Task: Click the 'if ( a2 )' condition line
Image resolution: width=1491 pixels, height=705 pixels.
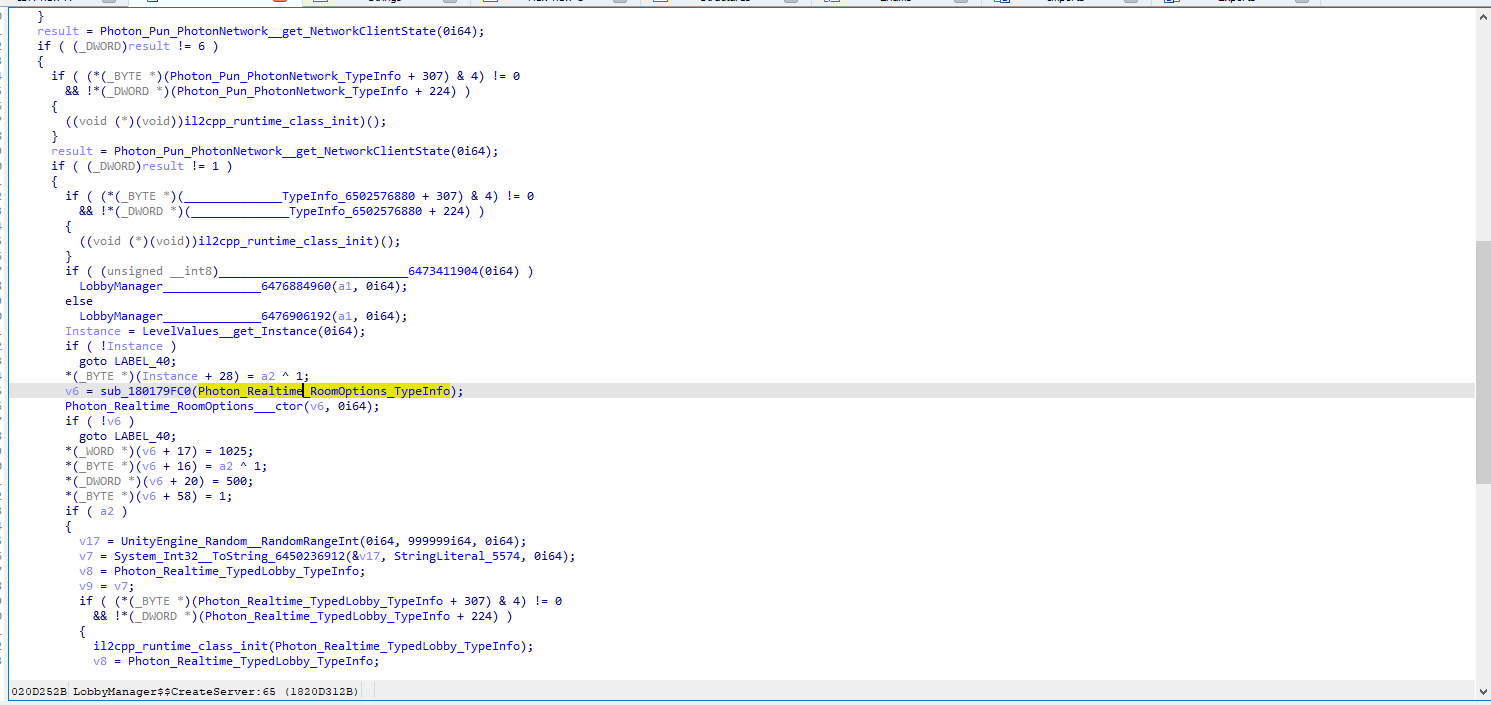Action: [96, 511]
